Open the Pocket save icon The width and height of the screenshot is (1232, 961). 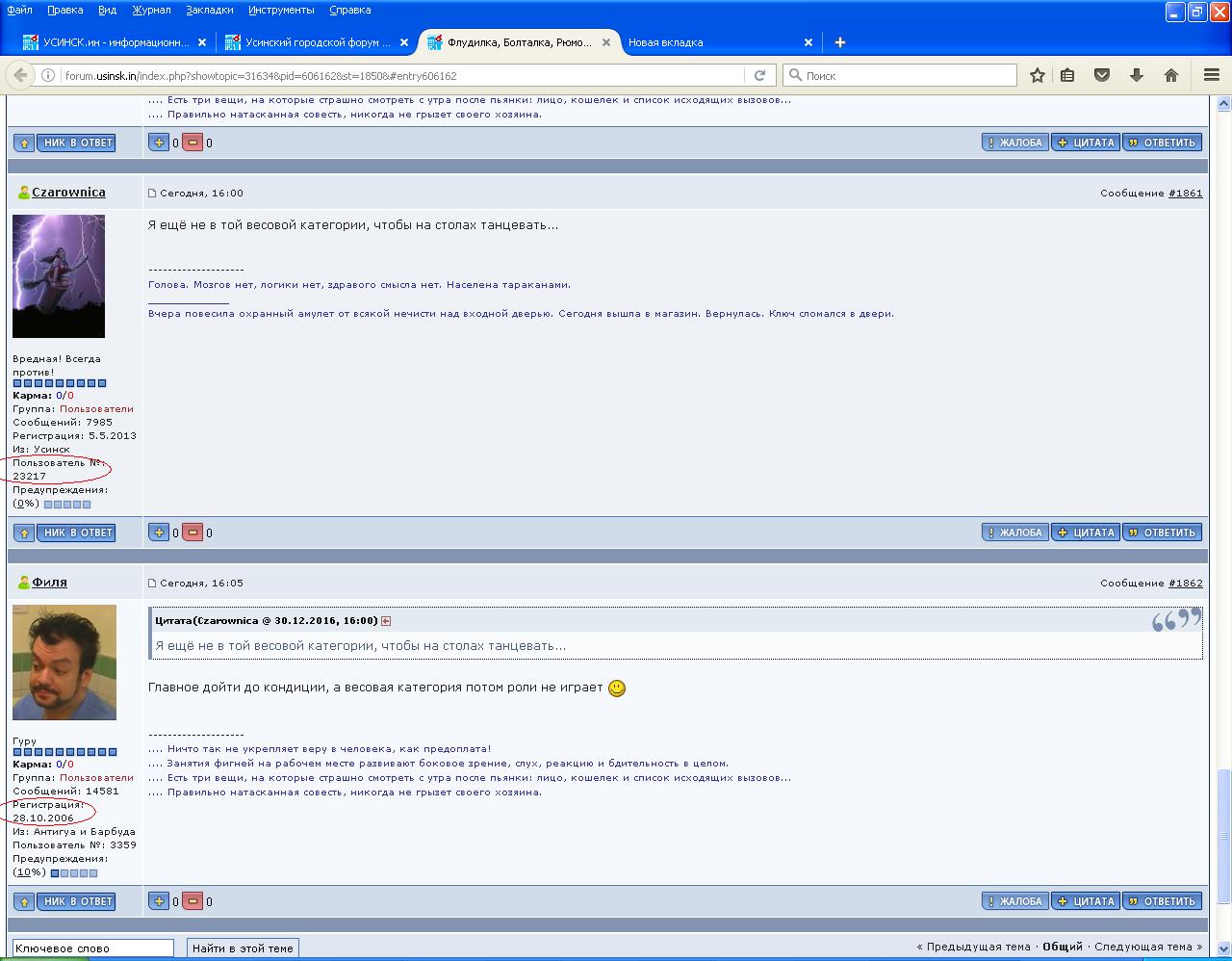click(x=1102, y=75)
